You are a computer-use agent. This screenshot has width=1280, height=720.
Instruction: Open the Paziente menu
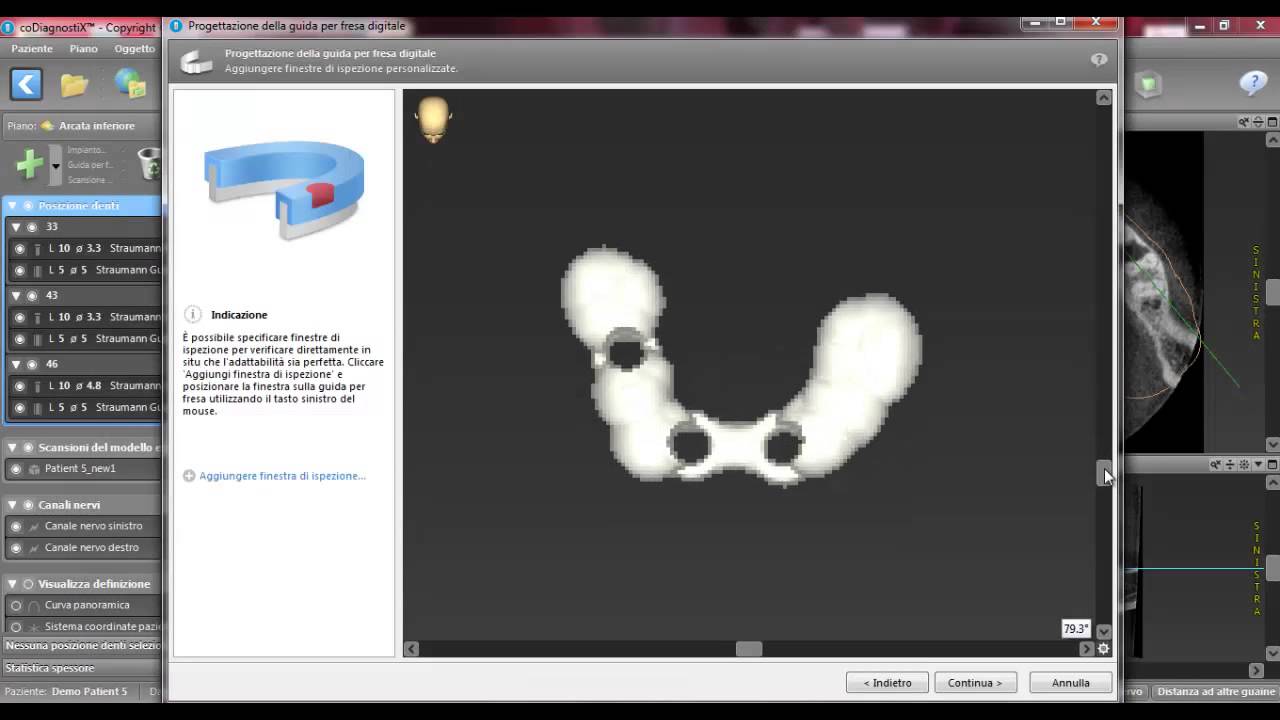(32, 48)
